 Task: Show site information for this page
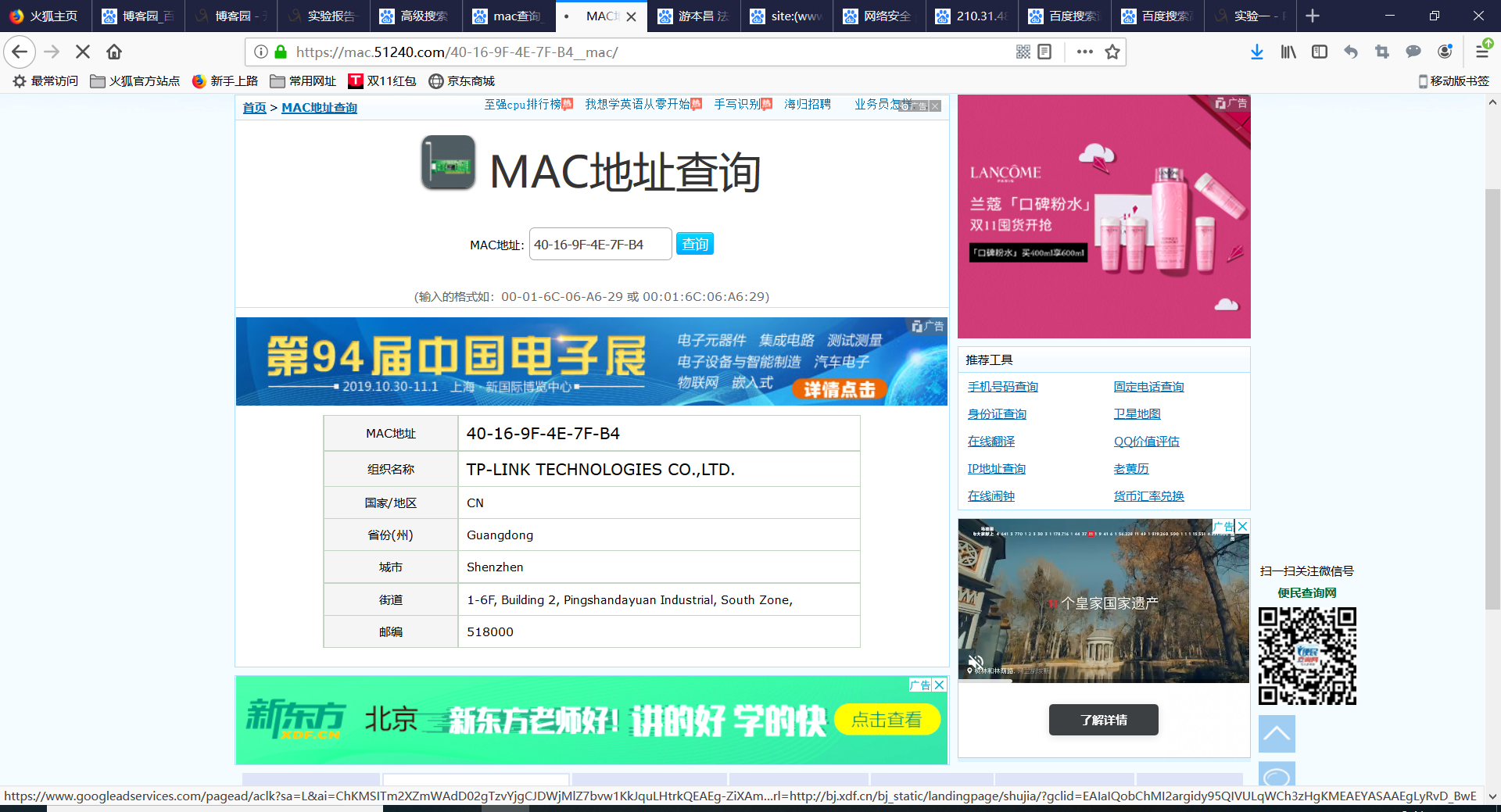coord(261,52)
